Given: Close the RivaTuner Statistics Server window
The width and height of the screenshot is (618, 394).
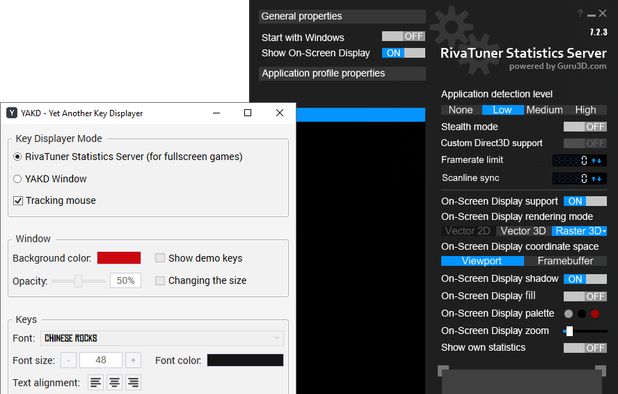Looking at the screenshot, I should (603, 13).
